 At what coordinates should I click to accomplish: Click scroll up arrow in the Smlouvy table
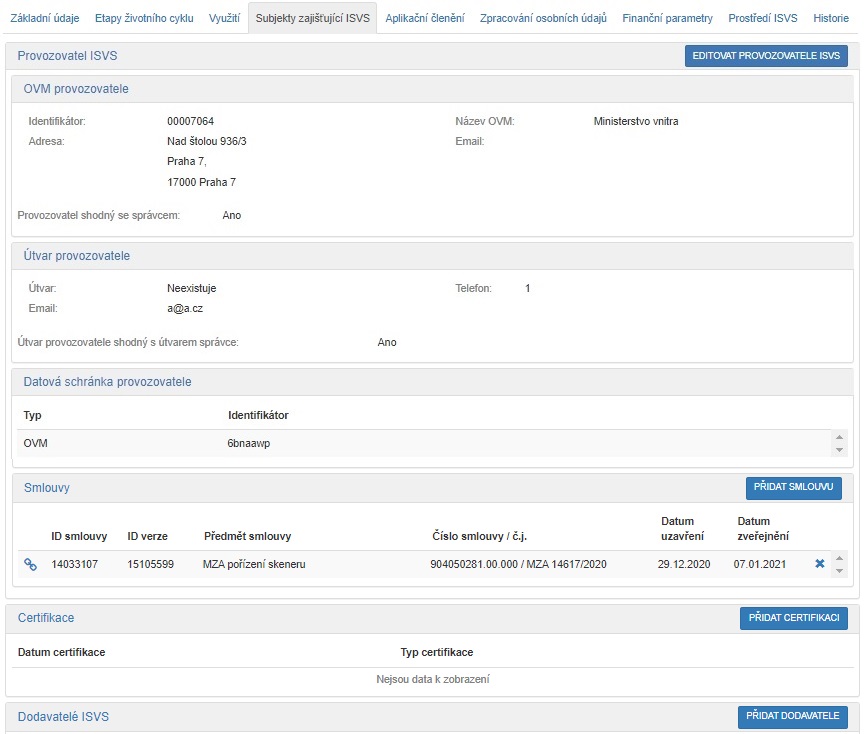click(x=839, y=558)
